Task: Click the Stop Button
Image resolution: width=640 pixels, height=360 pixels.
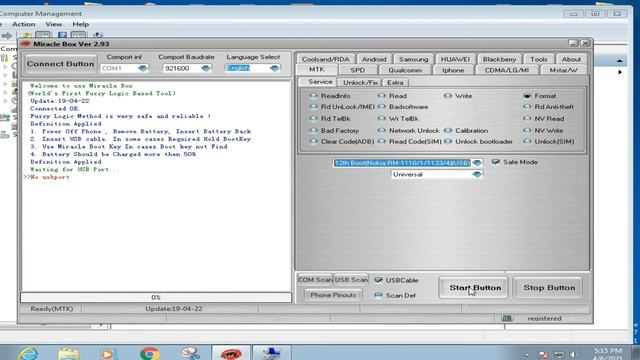Action: pyautogui.click(x=548, y=287)
